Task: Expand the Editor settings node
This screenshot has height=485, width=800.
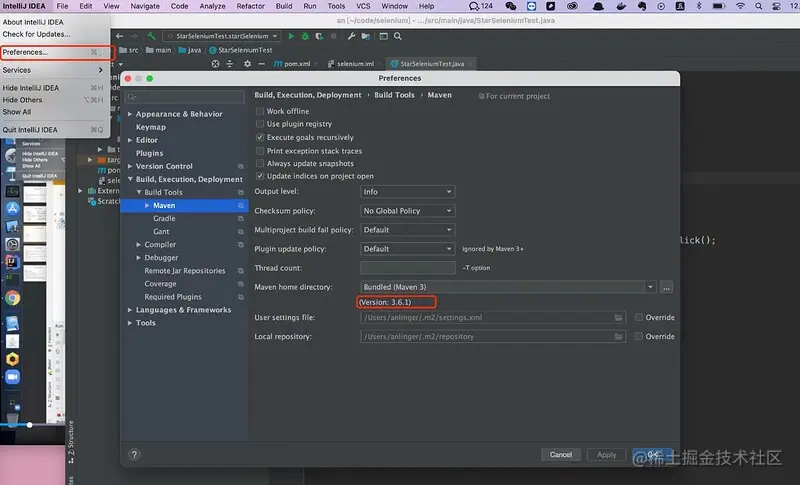Action: coord(130,140)
